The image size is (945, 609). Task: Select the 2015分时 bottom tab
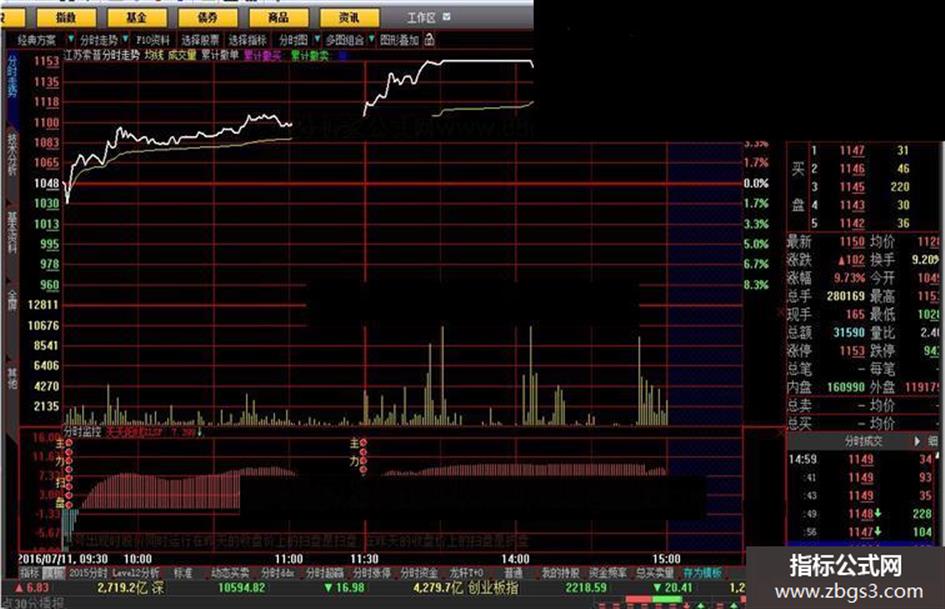click(88, 573)
